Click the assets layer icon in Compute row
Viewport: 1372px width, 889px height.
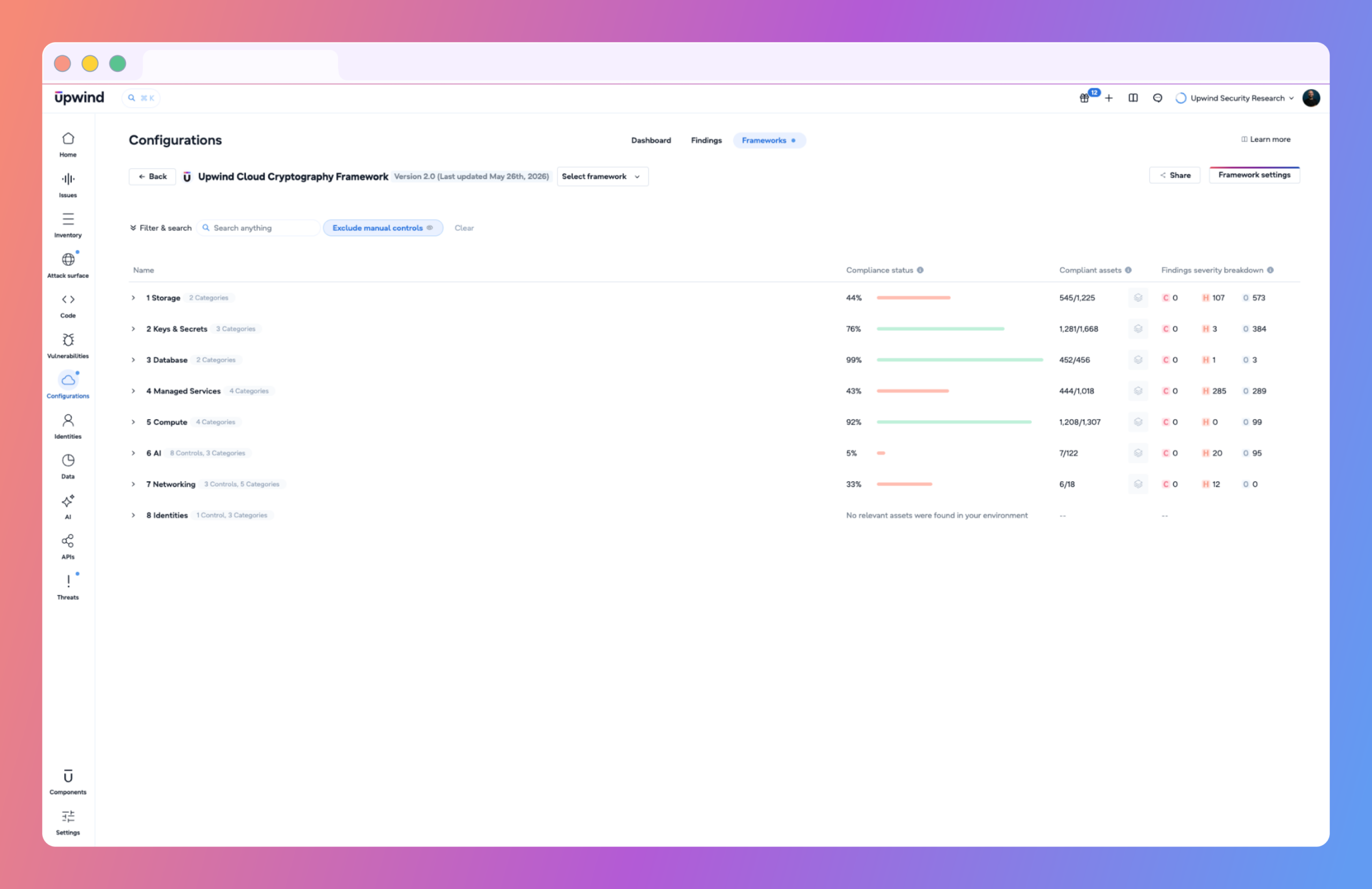1138,423
